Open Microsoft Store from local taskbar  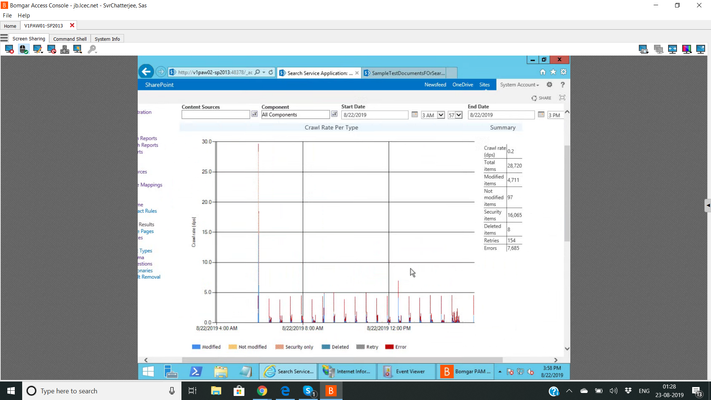pos(239,391)
